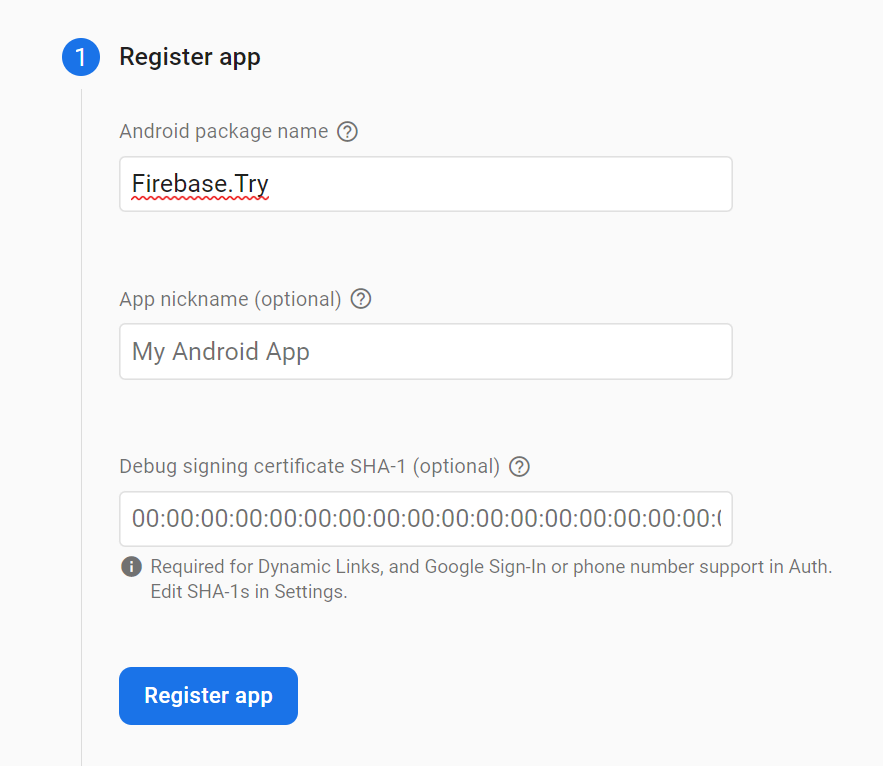Select the Register app step heading

pyautogui.click(x=190, y=57)
